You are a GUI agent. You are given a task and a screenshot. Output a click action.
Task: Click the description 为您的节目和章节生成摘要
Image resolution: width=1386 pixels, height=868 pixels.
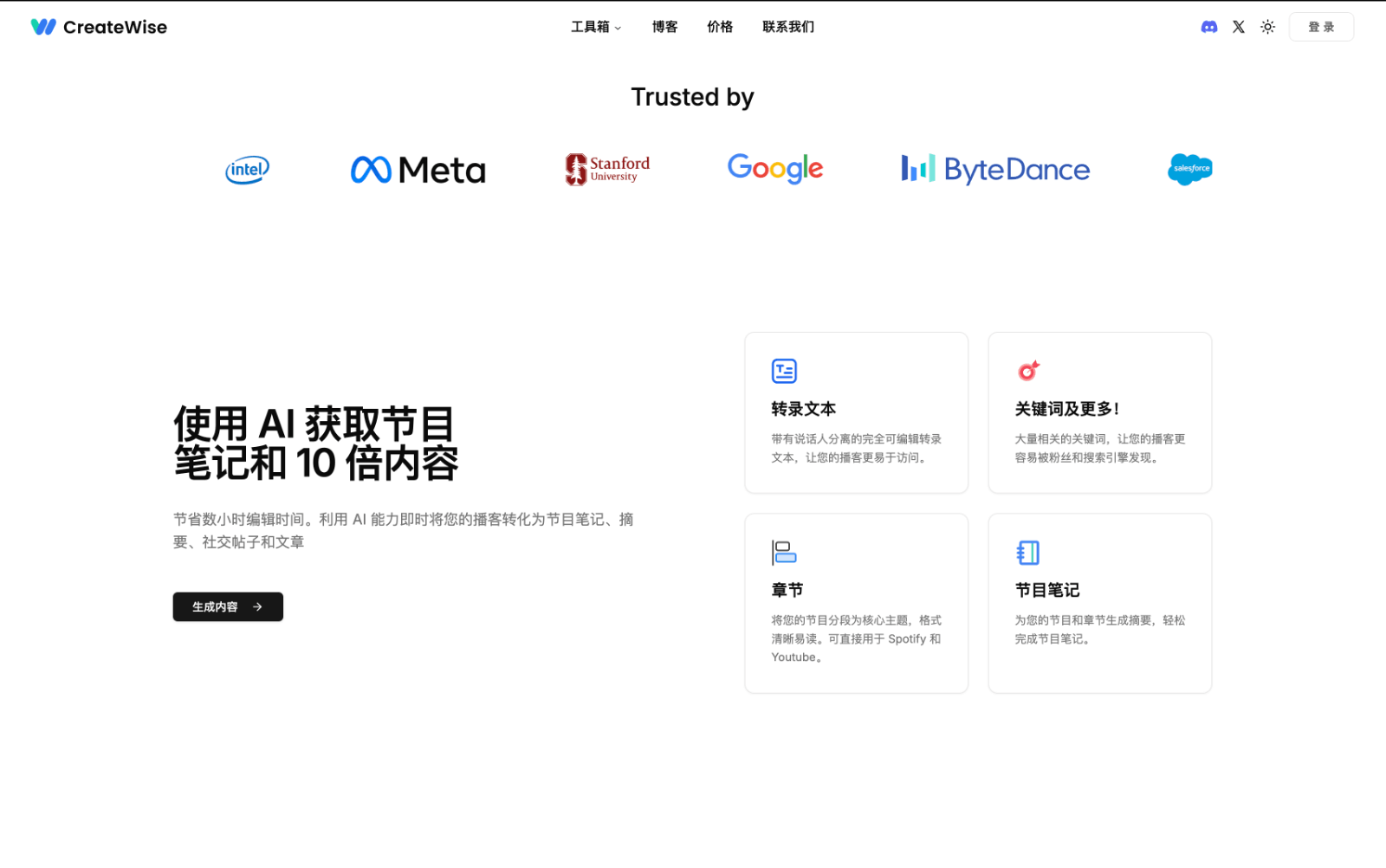(1100, 629)
